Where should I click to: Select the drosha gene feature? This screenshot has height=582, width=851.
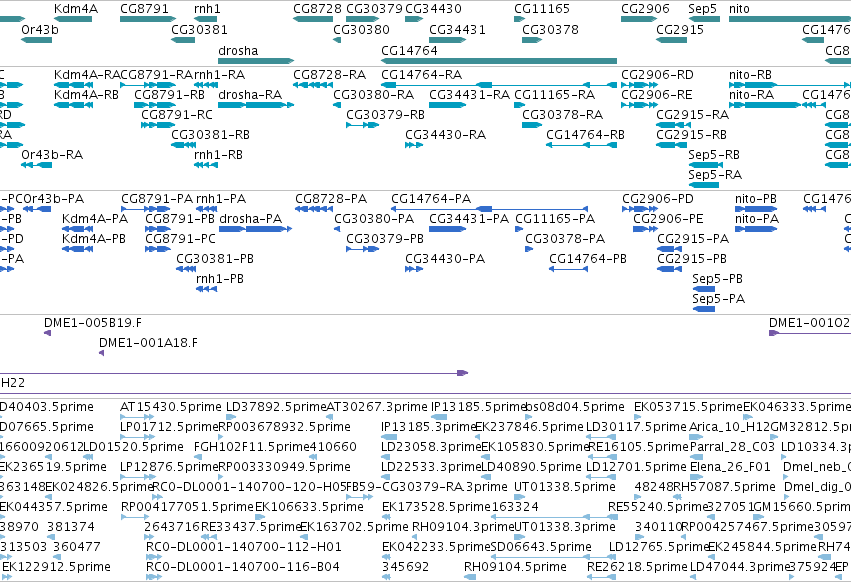pyautogui.click(x=256, y=61)
